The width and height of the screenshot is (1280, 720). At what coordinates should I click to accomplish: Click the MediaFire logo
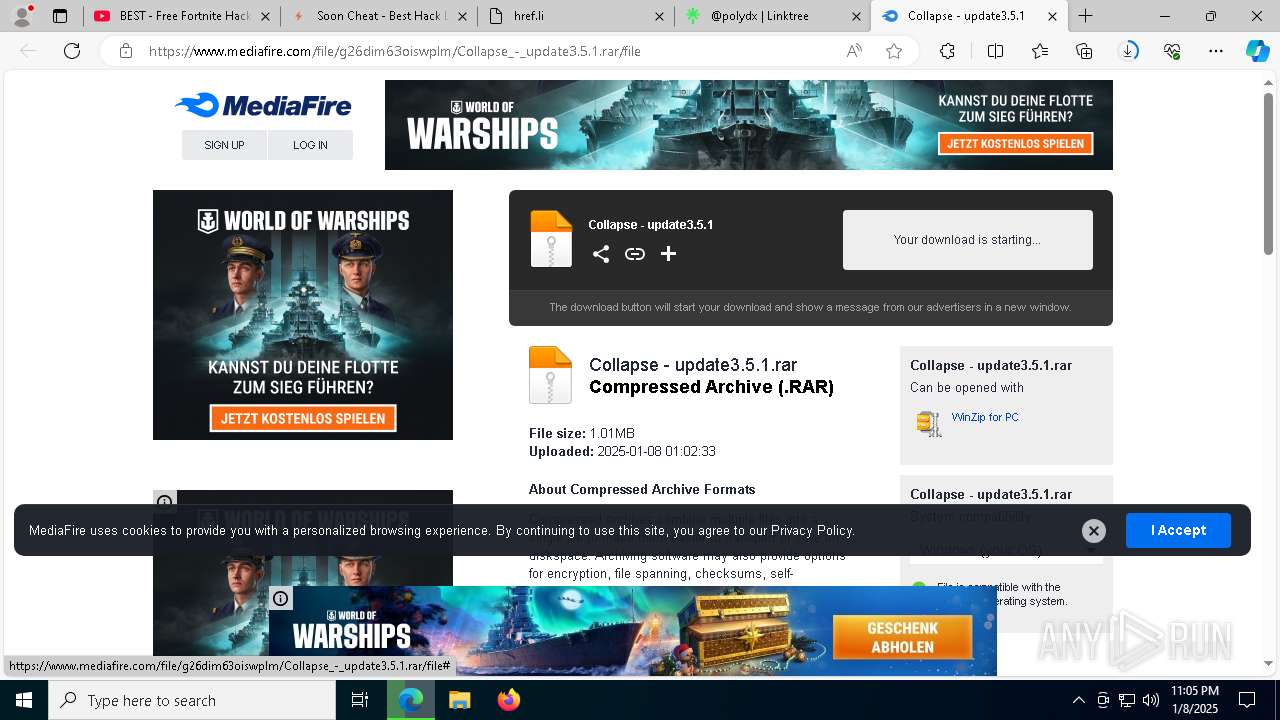(x=263, y=105)
